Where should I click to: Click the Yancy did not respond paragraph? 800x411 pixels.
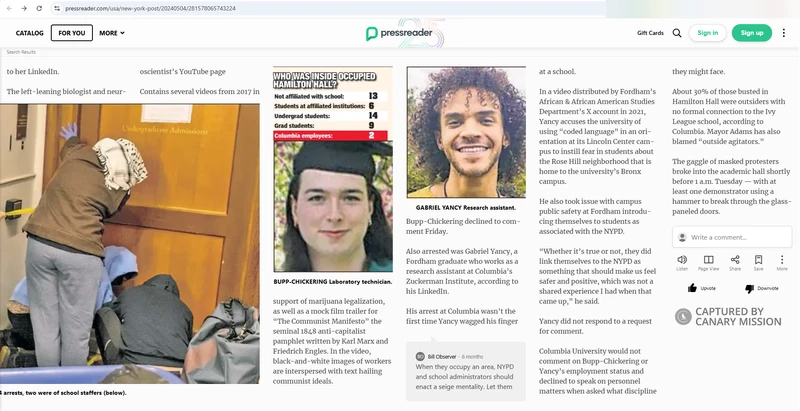pyautogui.click(x=595, y=326)
